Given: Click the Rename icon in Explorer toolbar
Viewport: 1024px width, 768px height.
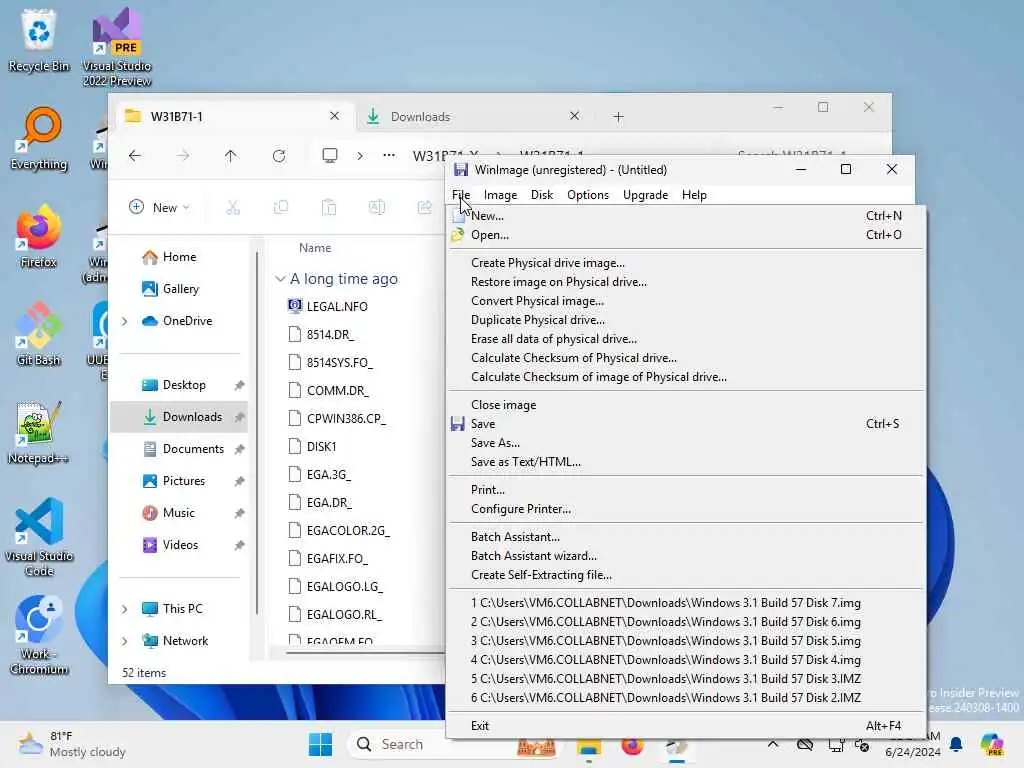Looking at the screenshot, I should [377, 208].
